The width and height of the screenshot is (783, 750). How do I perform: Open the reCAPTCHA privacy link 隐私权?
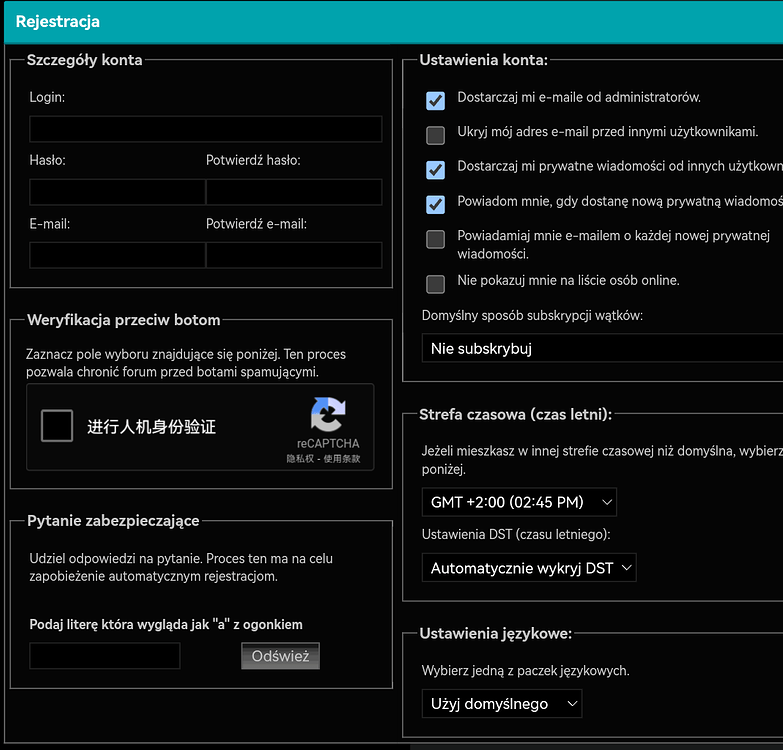[x=300, y=458]
